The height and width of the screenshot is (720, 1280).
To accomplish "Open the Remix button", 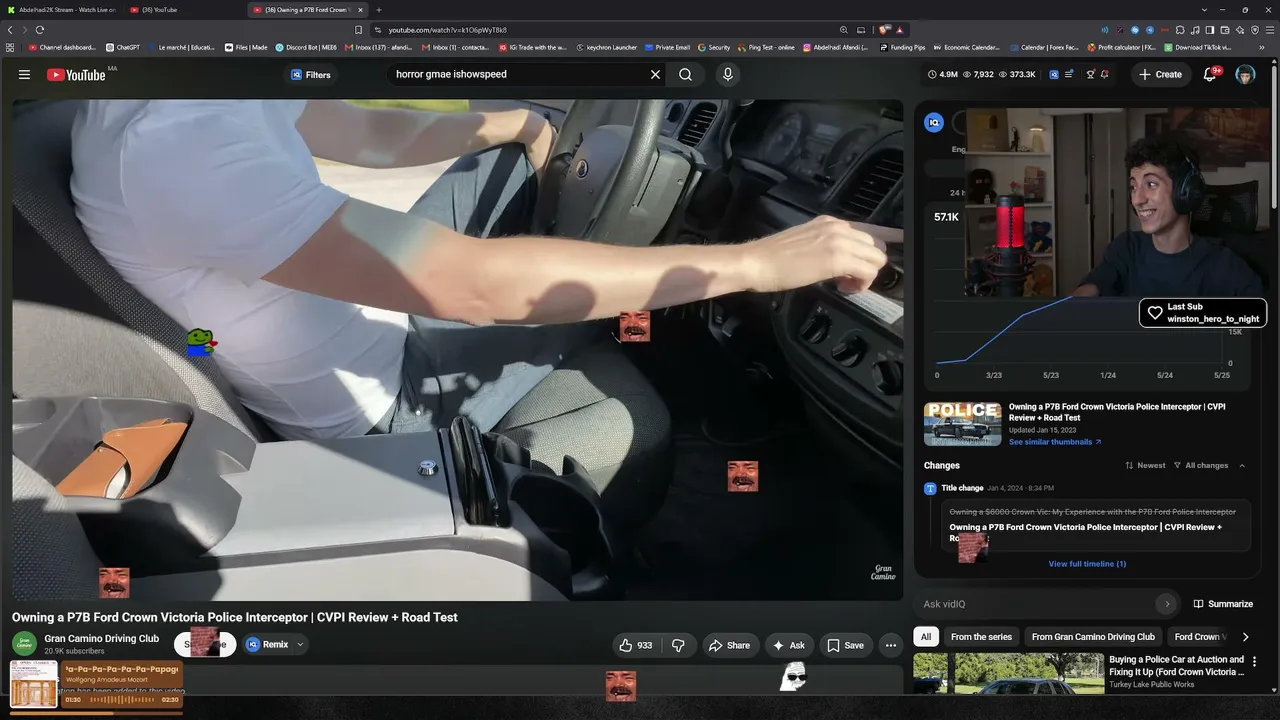I will click(x=268, y=645).
